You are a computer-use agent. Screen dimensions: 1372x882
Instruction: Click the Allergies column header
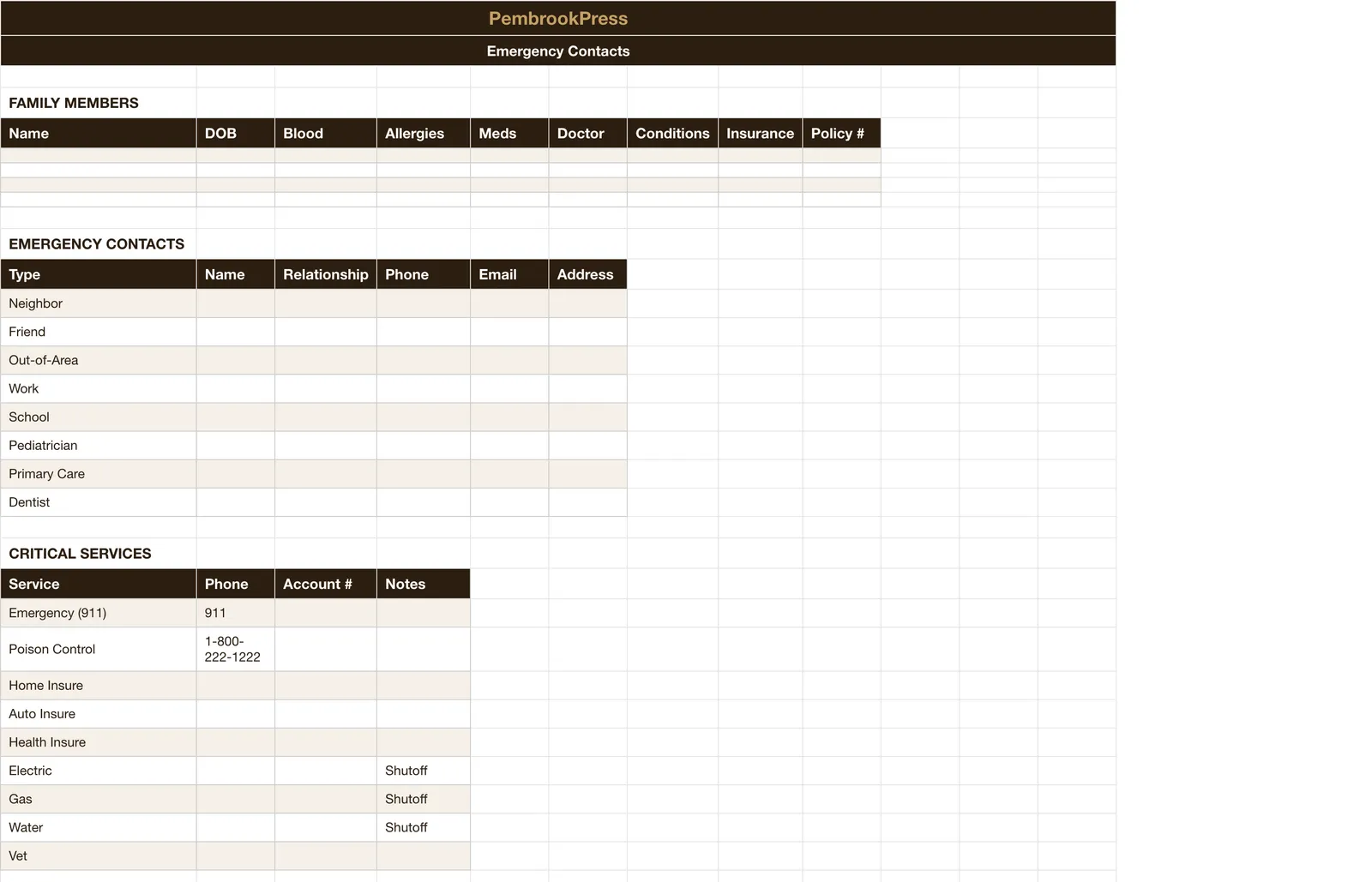point(424,133)
